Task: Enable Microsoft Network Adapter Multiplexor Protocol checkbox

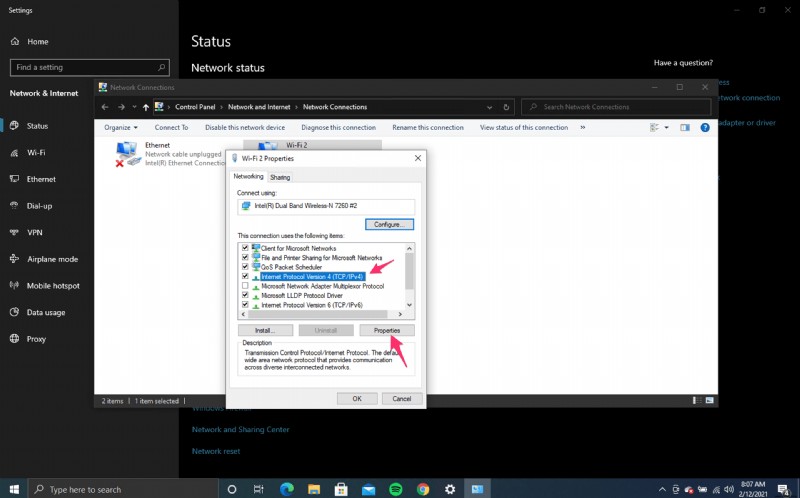Action: click(x=245, y=286)
